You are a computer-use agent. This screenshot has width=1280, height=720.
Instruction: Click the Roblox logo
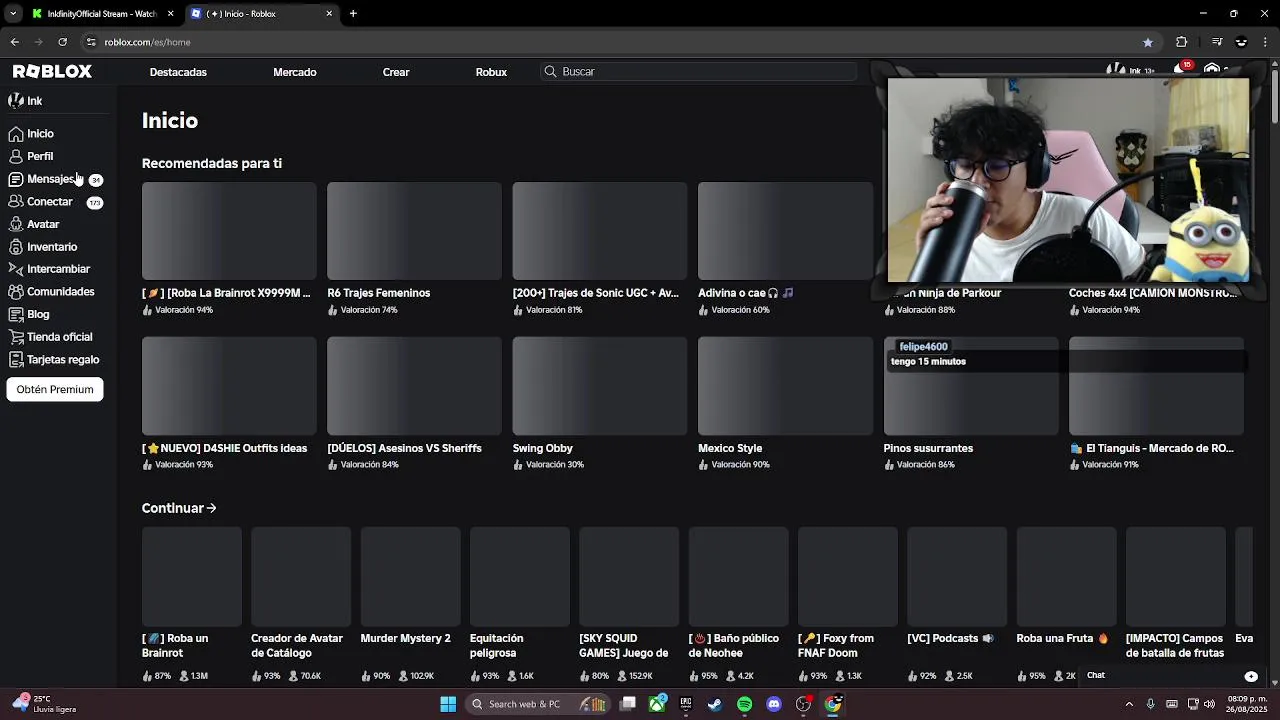click(52, 71)
